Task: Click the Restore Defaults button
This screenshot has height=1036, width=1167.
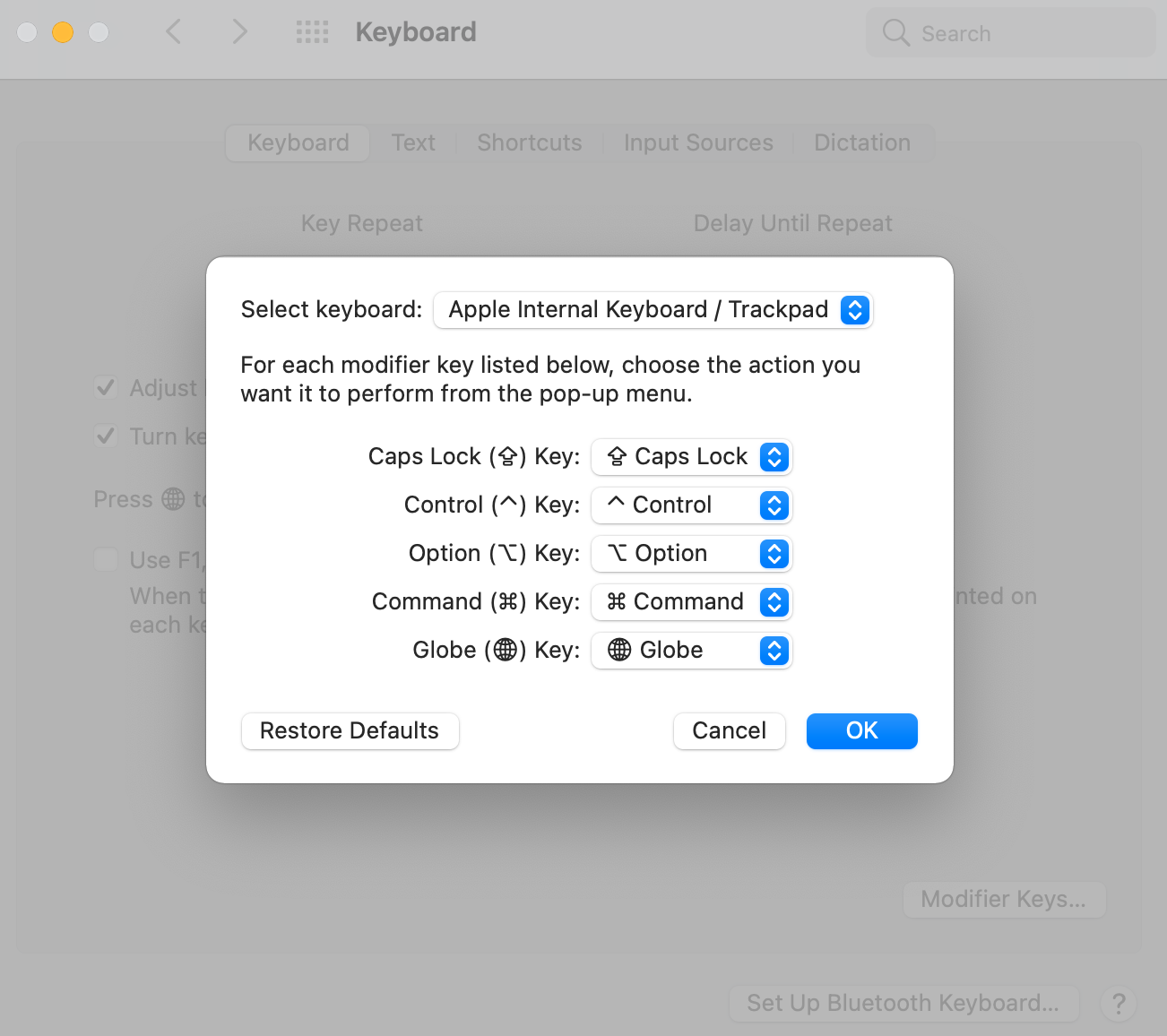Action: pos(350,731)
